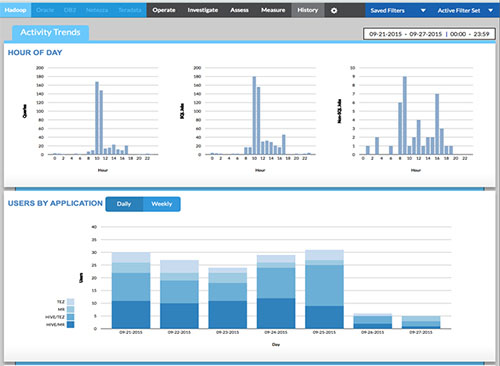This screenshot has height=366, width=500.
Task: Click the HIVE/MR legend color swatch
Action: click(70, 324)
